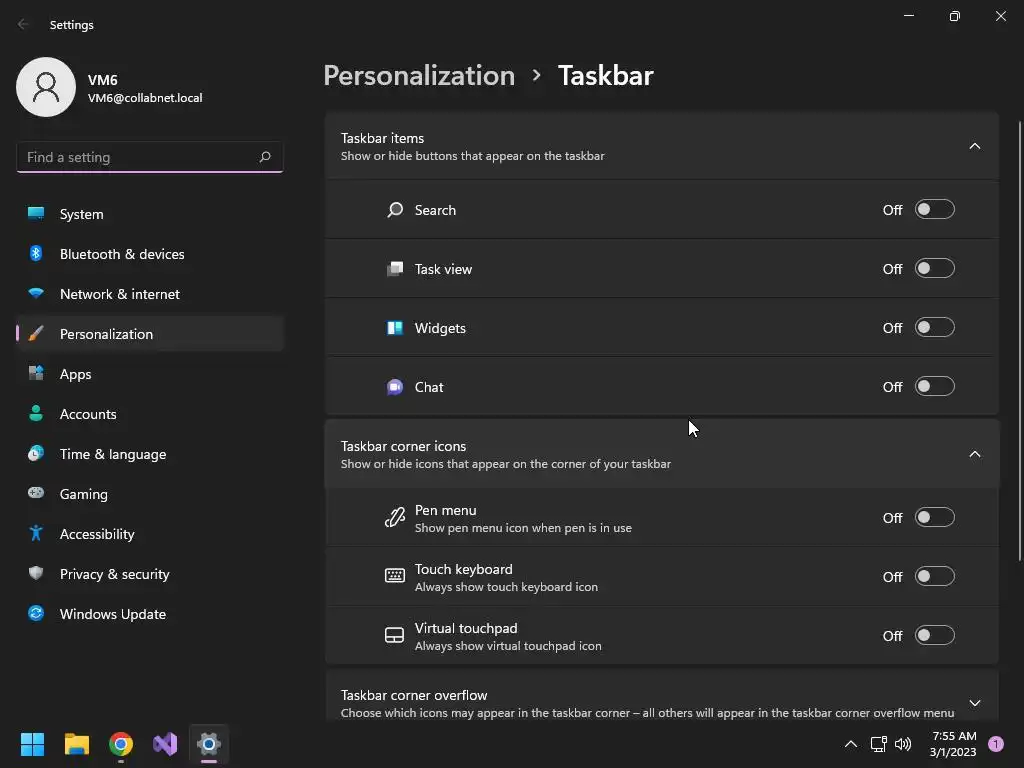Screen dimensions: 1024x768
Task: Collapse the Taskbar items section
Action: point(974,146)
